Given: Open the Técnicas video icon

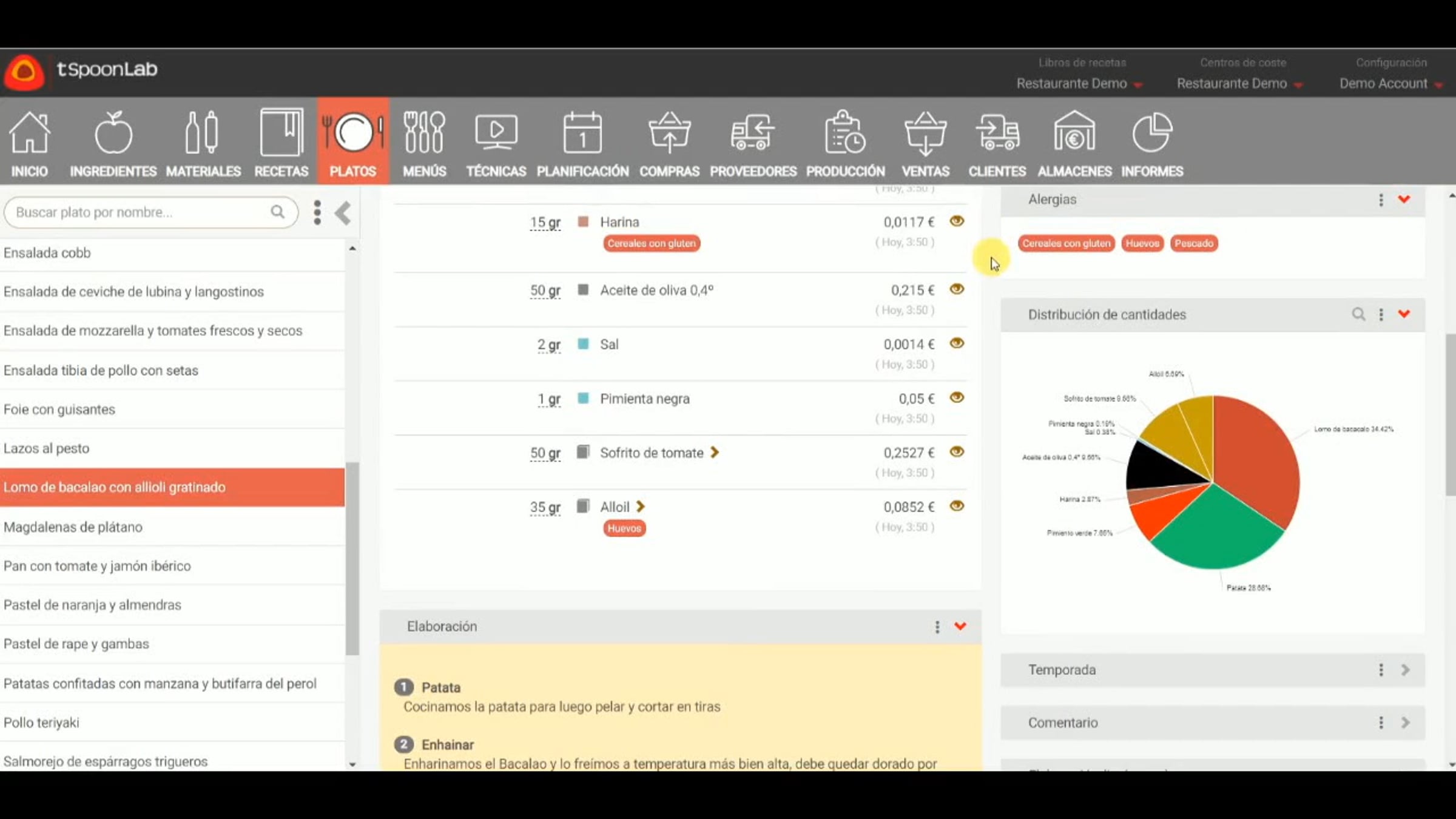Looking at the screenshot, I should click(496, 132).
